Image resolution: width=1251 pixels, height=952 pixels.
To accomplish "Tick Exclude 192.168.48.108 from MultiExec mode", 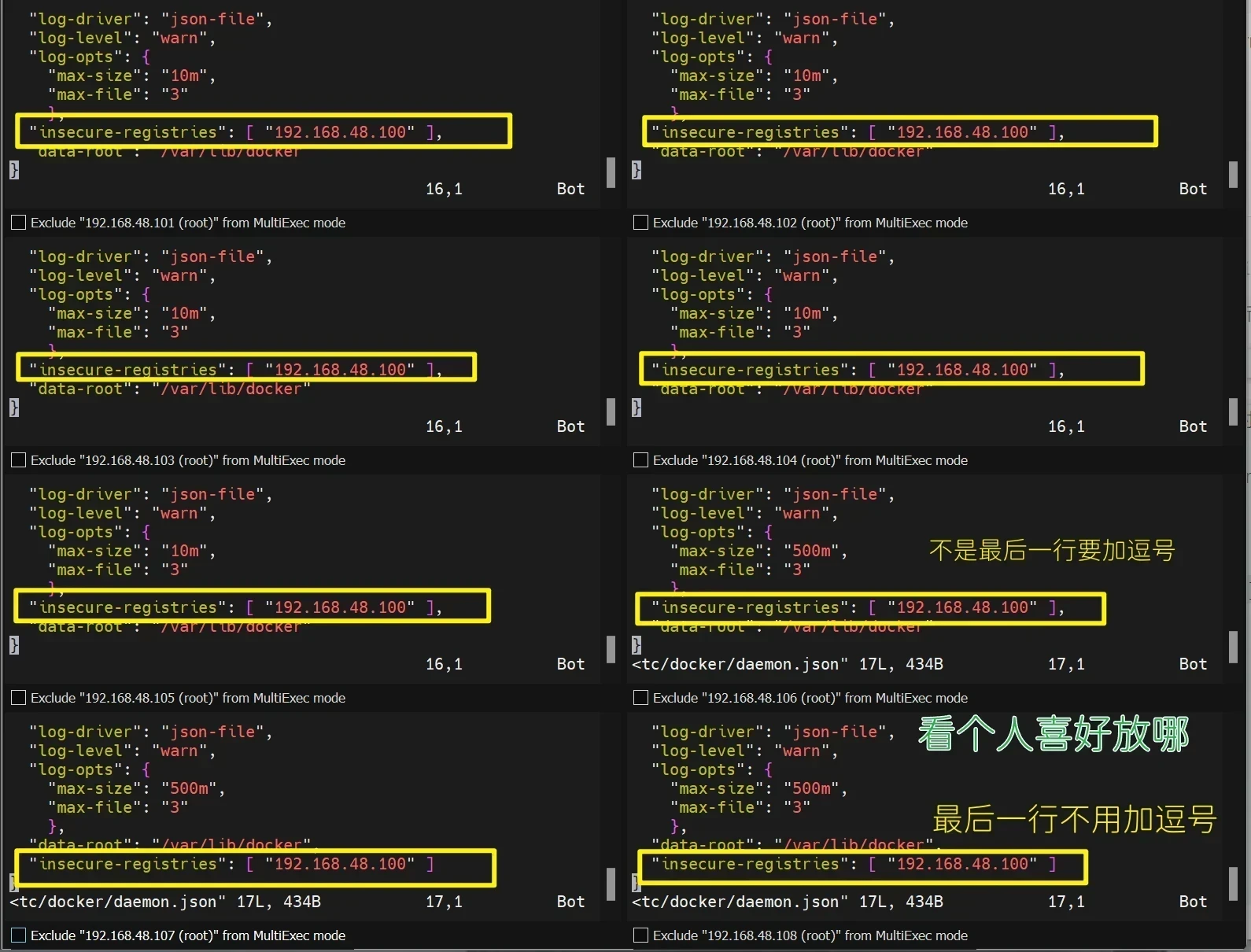I will tap(640, 935).
